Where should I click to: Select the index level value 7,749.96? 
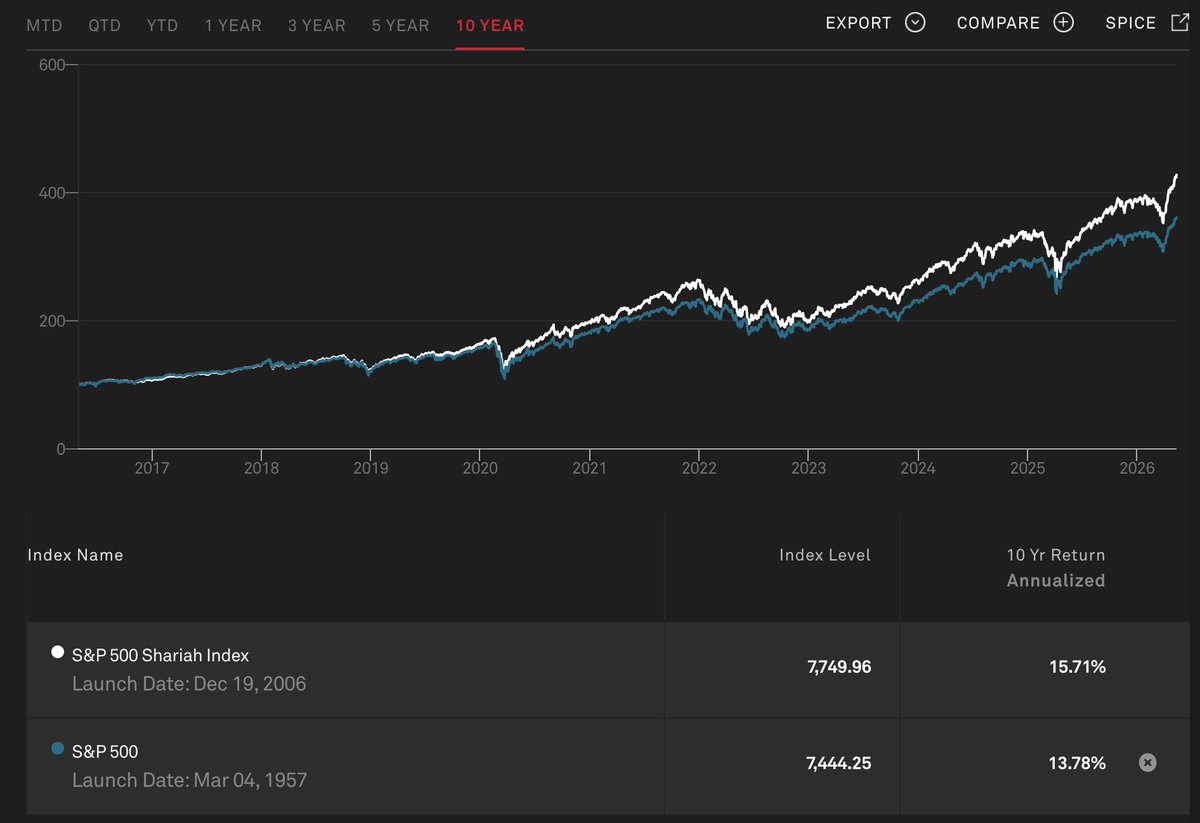[x=839, y=667]
